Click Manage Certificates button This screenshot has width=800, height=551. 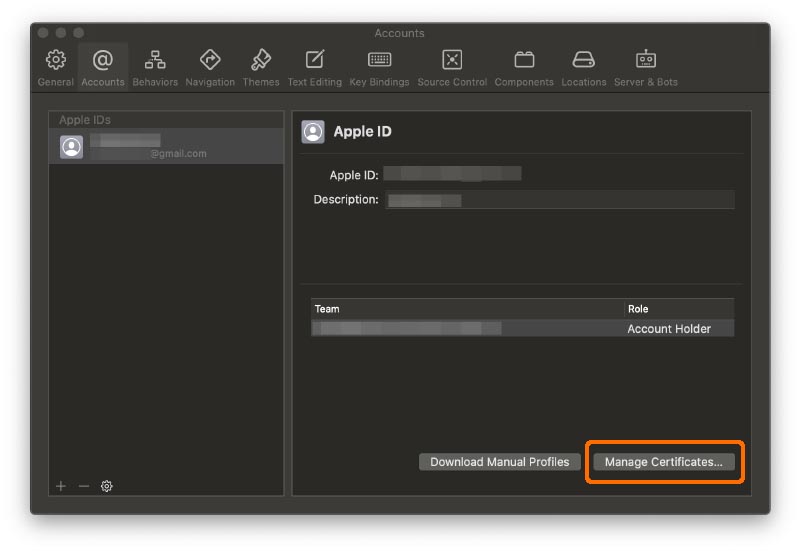coord(664,462)
